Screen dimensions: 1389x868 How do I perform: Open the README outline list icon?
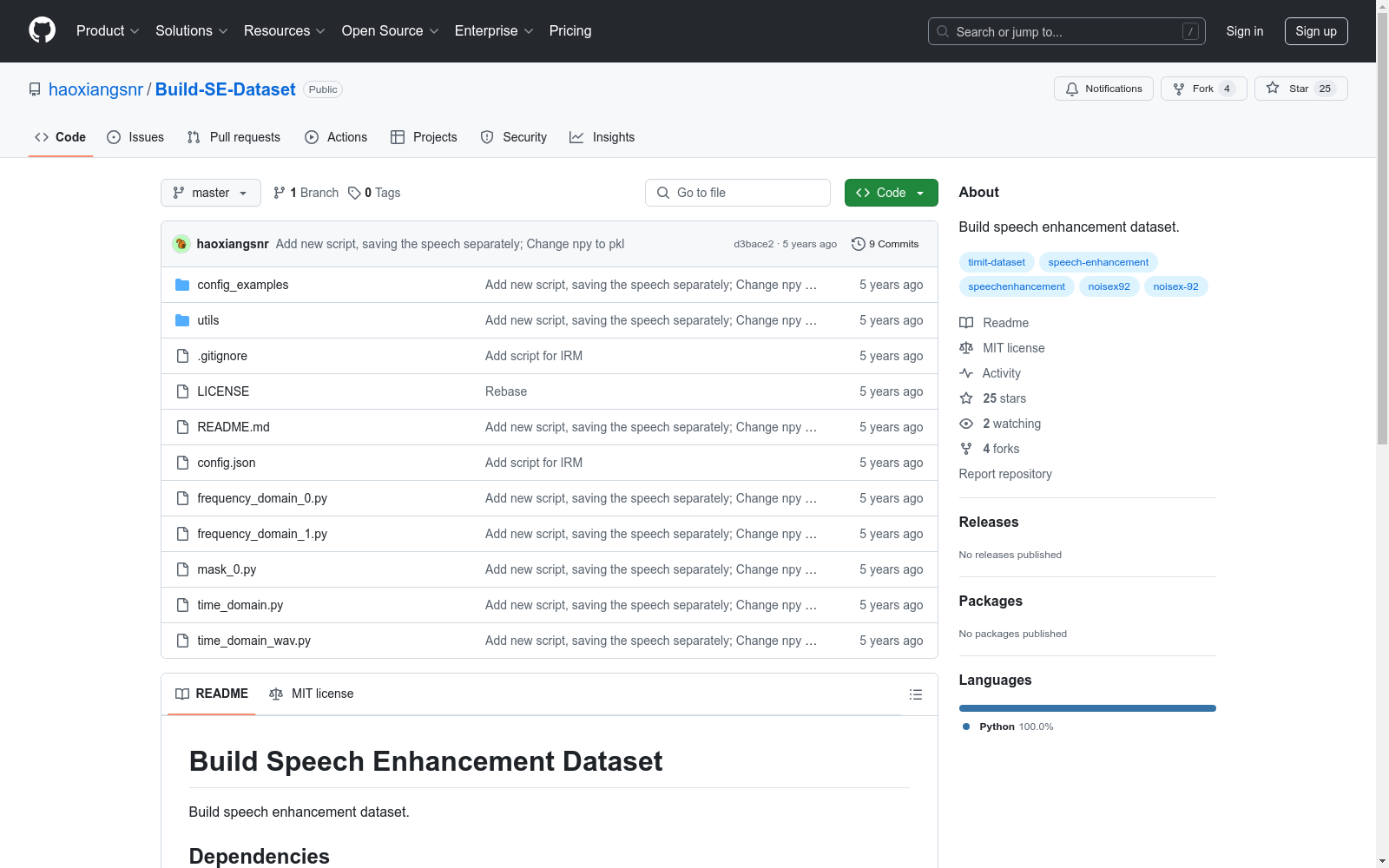(915, 694)
